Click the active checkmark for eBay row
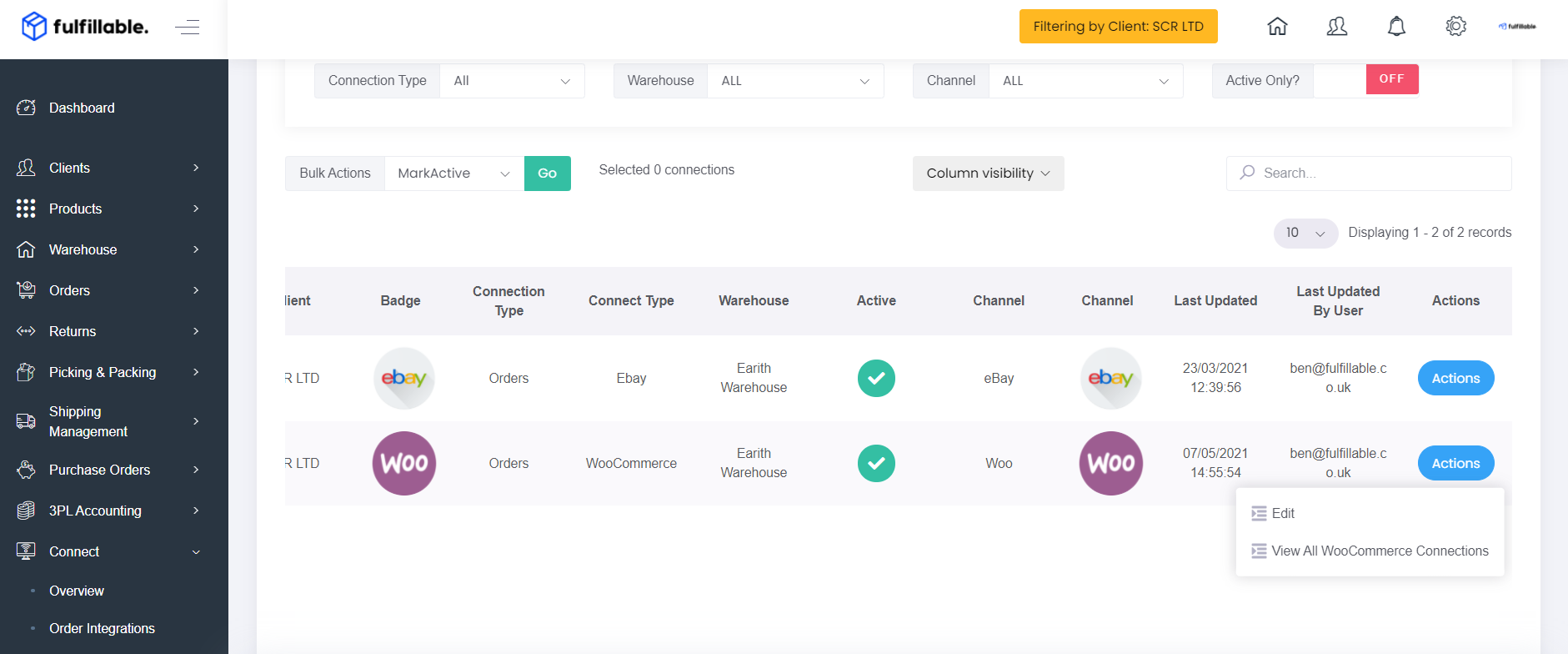This screenshot has height=654, width=1568. pyautogui.click(x=876, y=378)
